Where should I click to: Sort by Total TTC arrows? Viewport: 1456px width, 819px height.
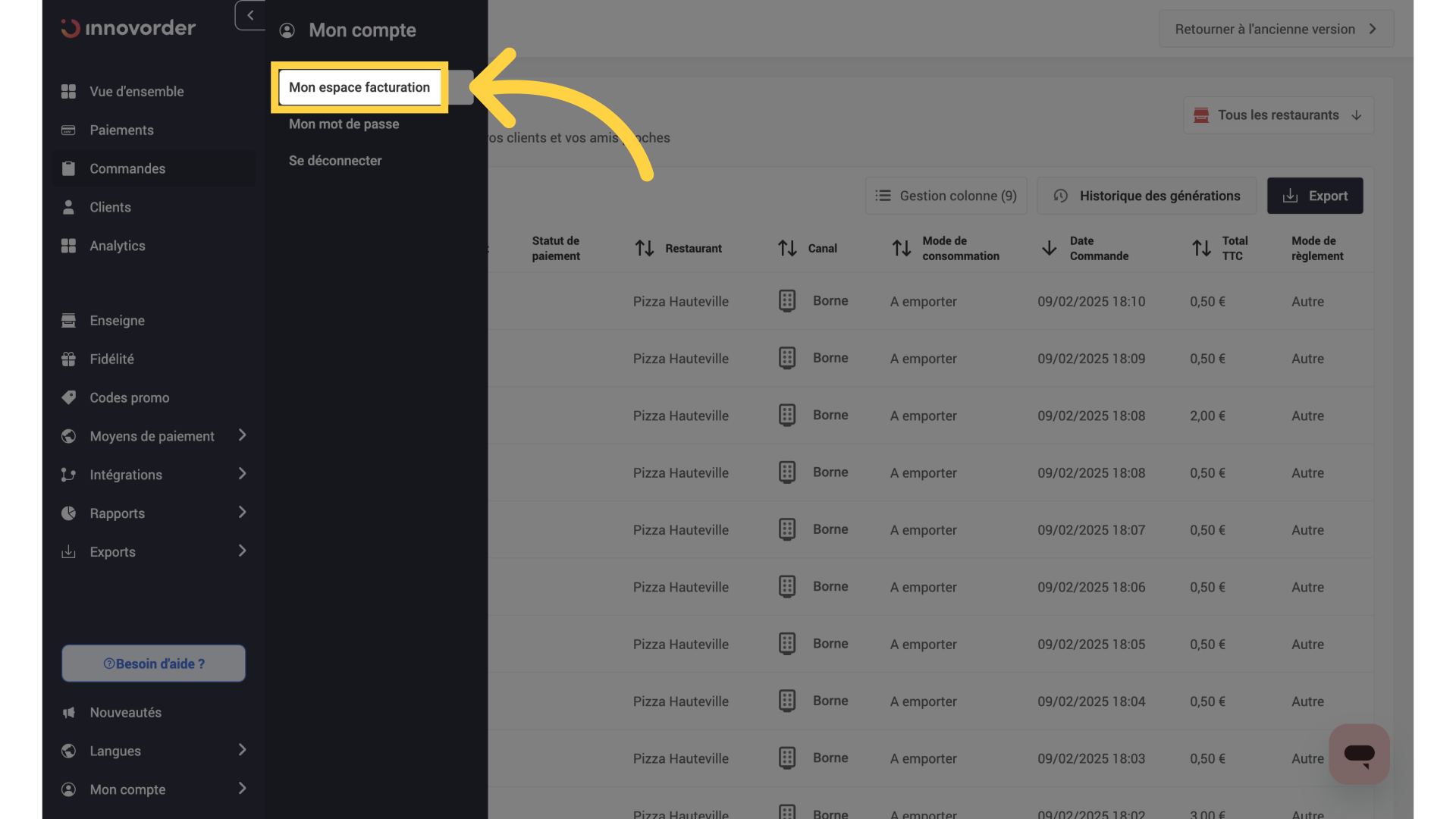[1201, 248]
